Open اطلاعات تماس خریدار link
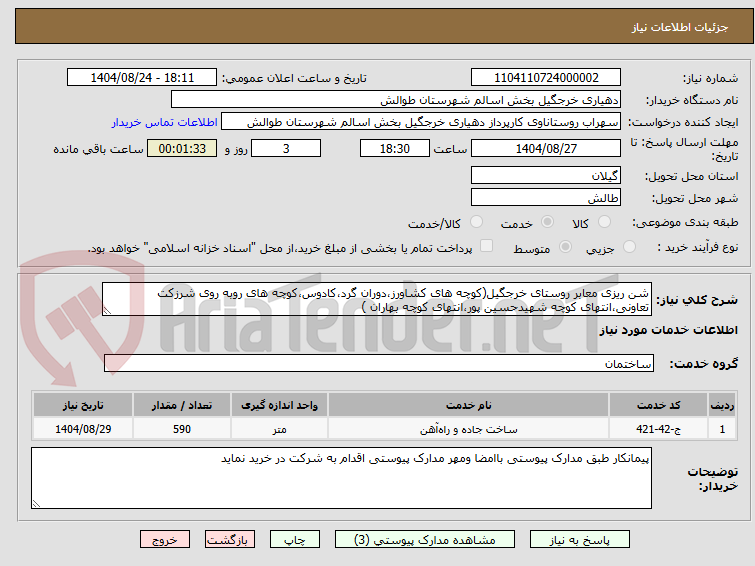Viewport: 755px width, 566px height. click(165, 122)
